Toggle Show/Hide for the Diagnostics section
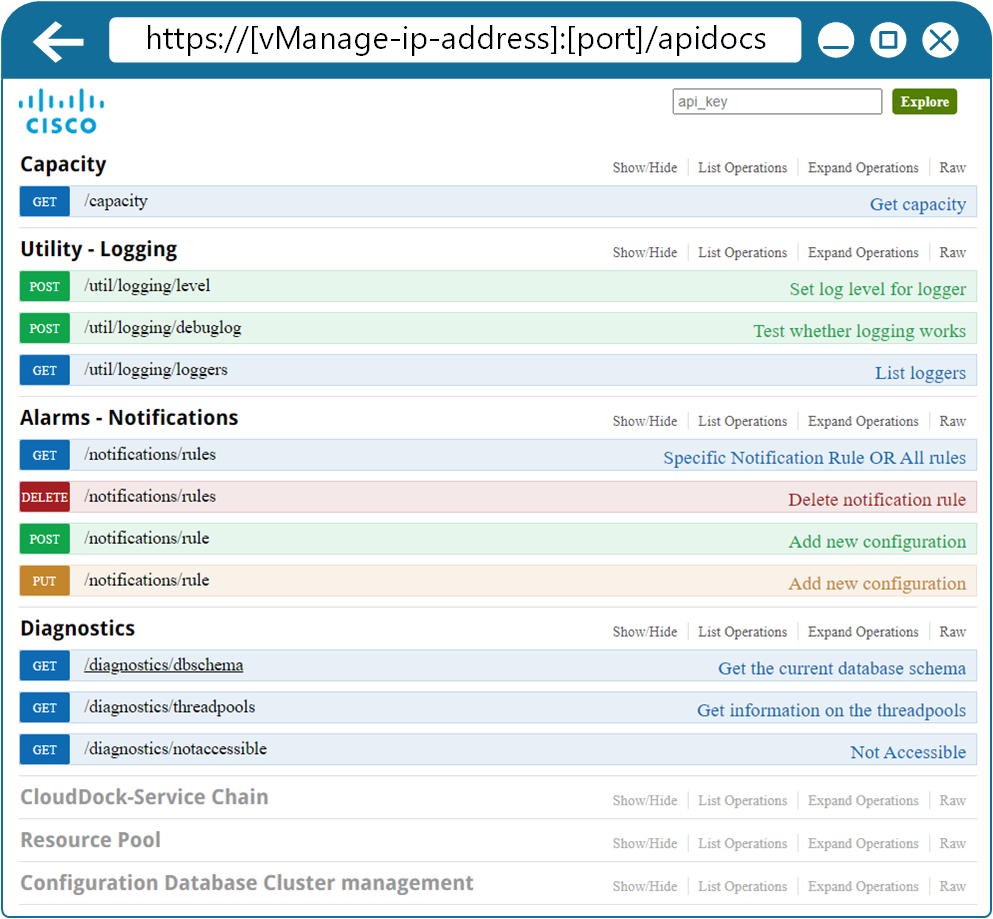Viewport: 993px width, 919px height. [644, 631]
